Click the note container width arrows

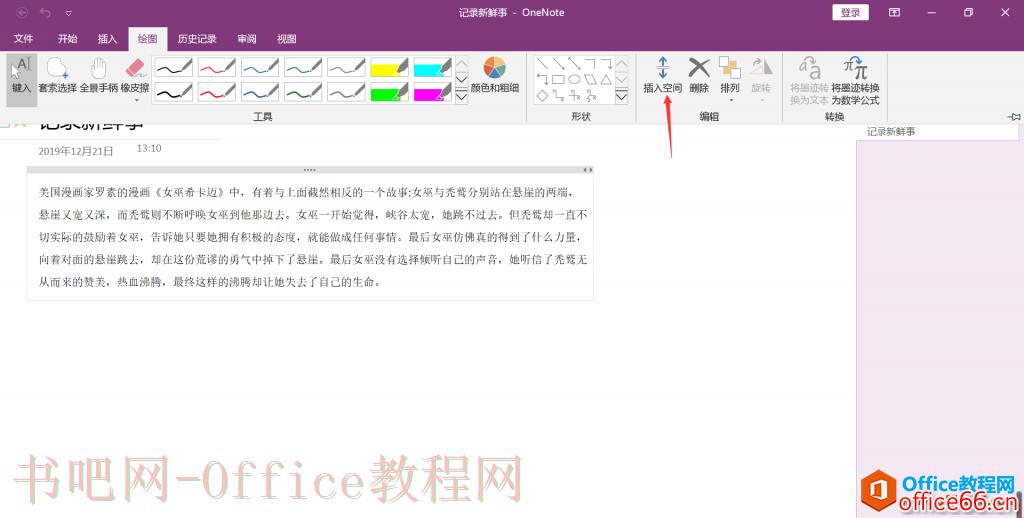pos(588,170)
